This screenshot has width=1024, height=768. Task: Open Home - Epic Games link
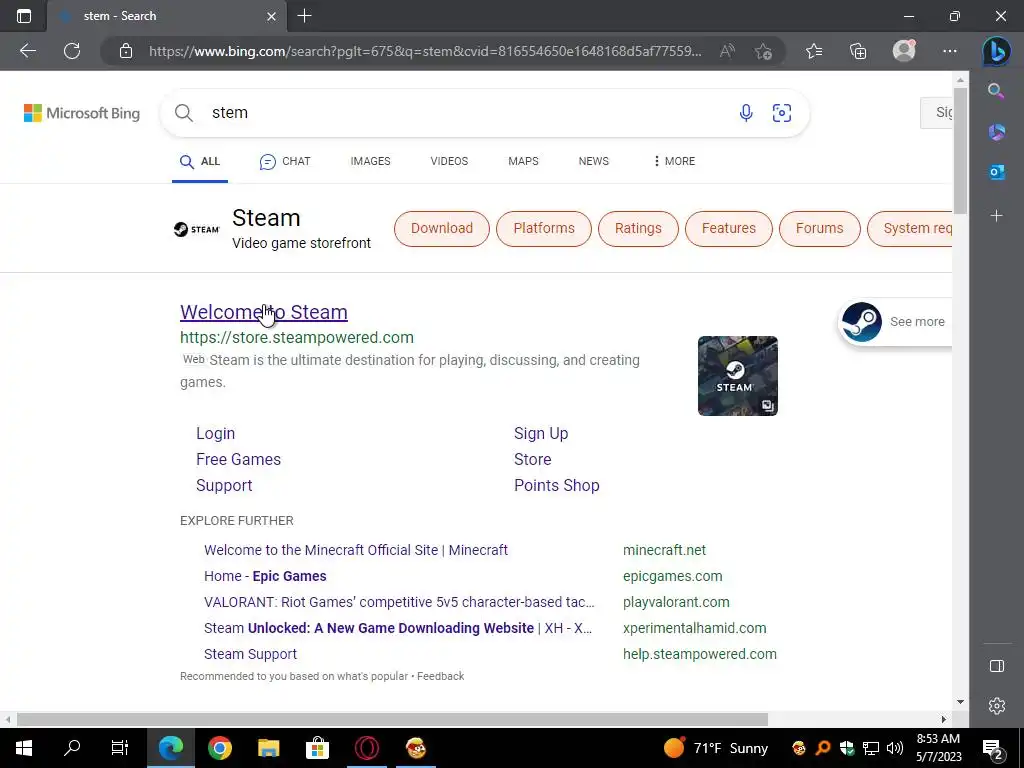pyautogui.click(x=265, y=576)
